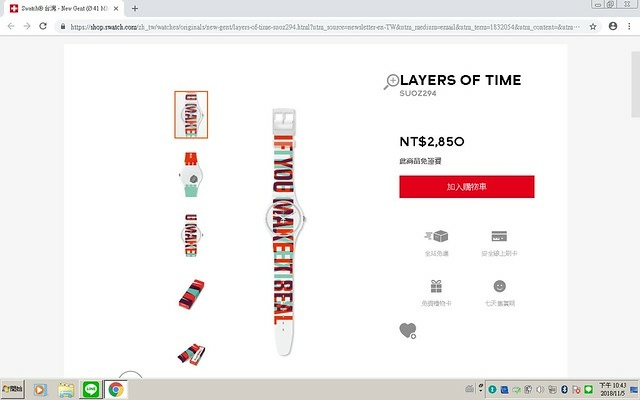Add watch to wishlist with heart icon
640x400 pixels.
tap(407, 330)
